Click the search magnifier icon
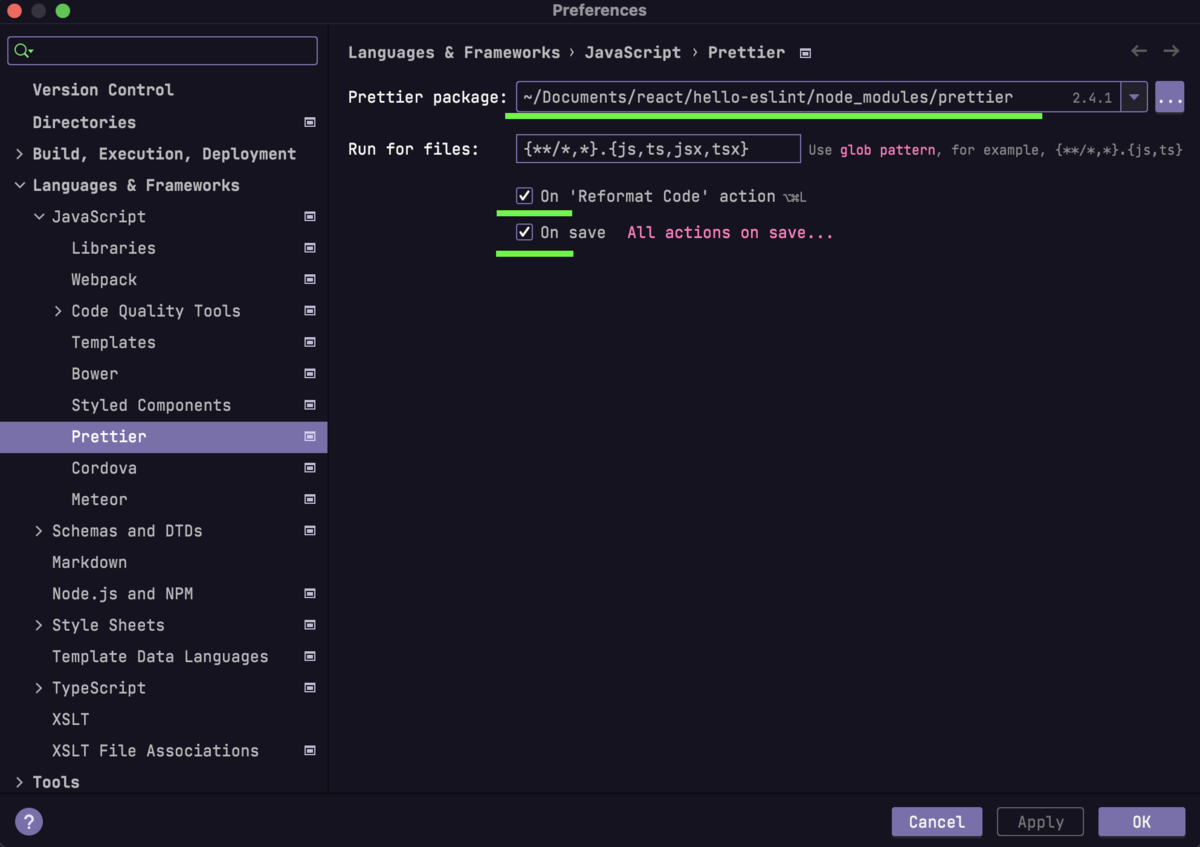This screenshot has height=847, width=1200. pyautogui.click(x=23, y=51)
